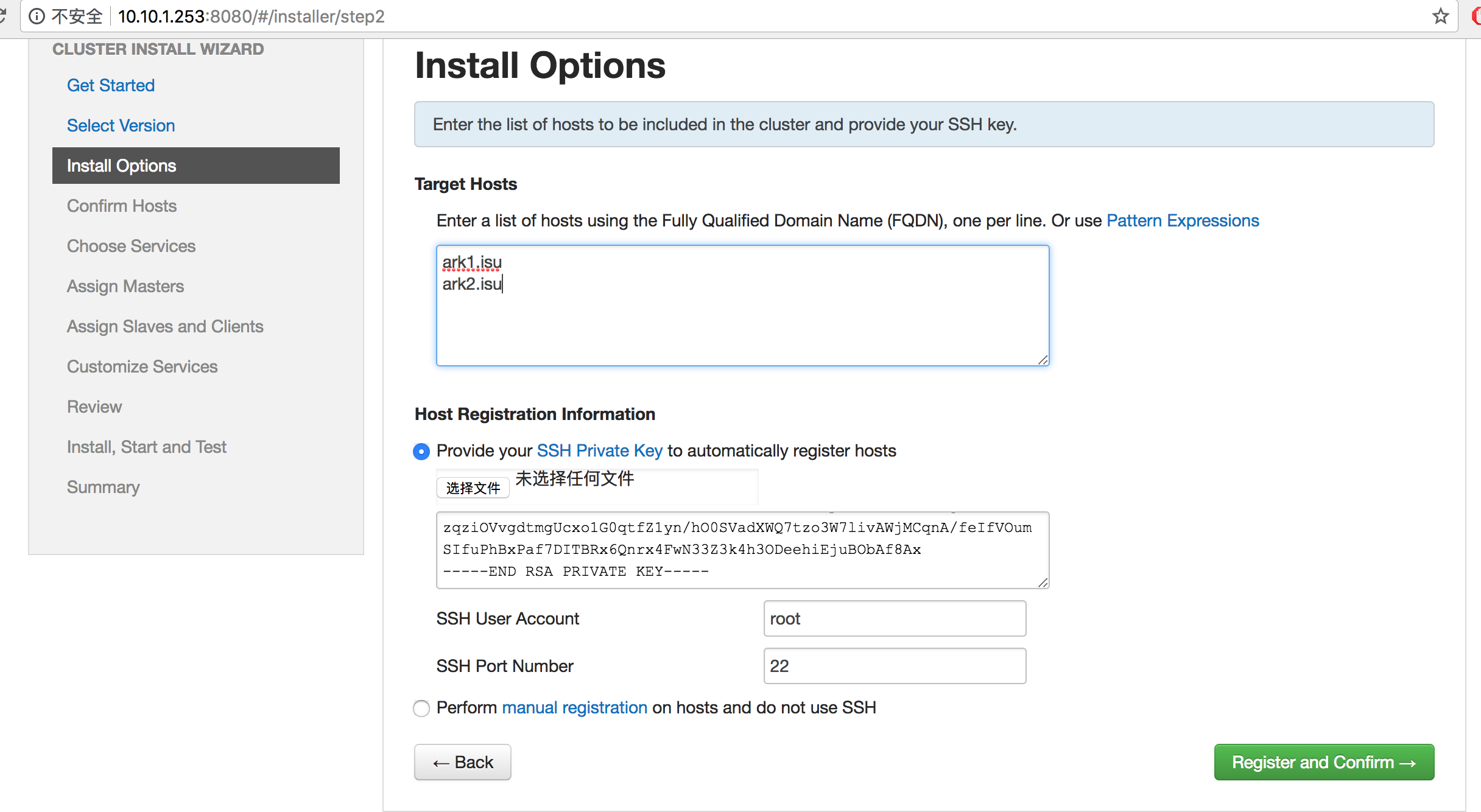This screenshot has height=812, width=1481.
Task: Select the manual registration radio option
Action: tap(421, 709)
